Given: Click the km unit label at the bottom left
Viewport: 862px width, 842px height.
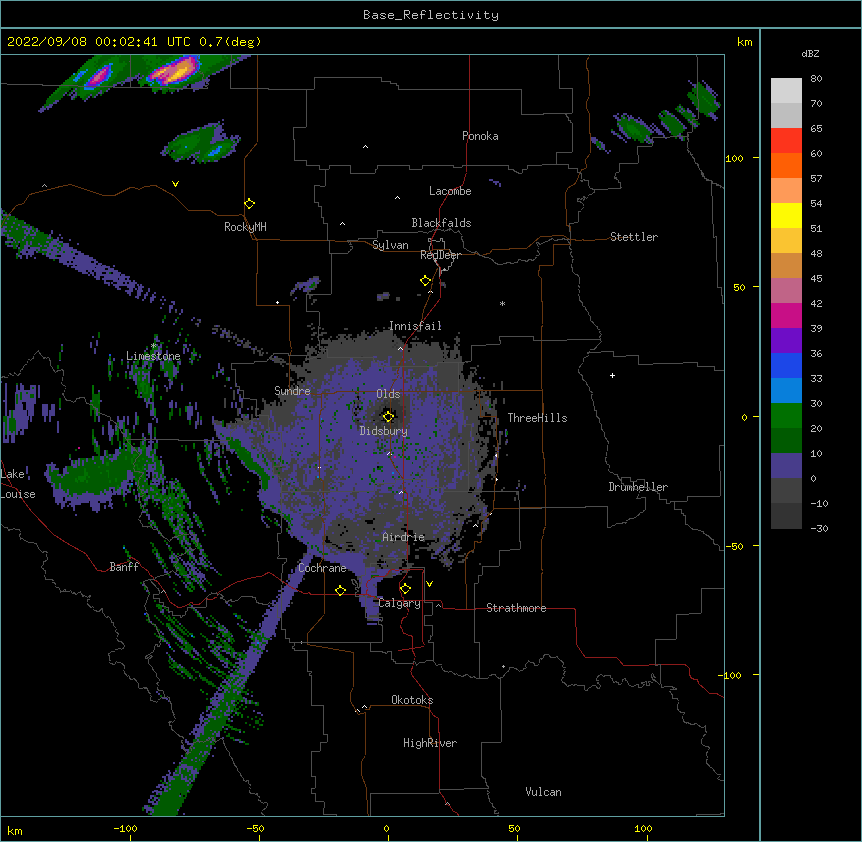Looking at the screenshot, I should pyautogui.click(x=15, y=831).
